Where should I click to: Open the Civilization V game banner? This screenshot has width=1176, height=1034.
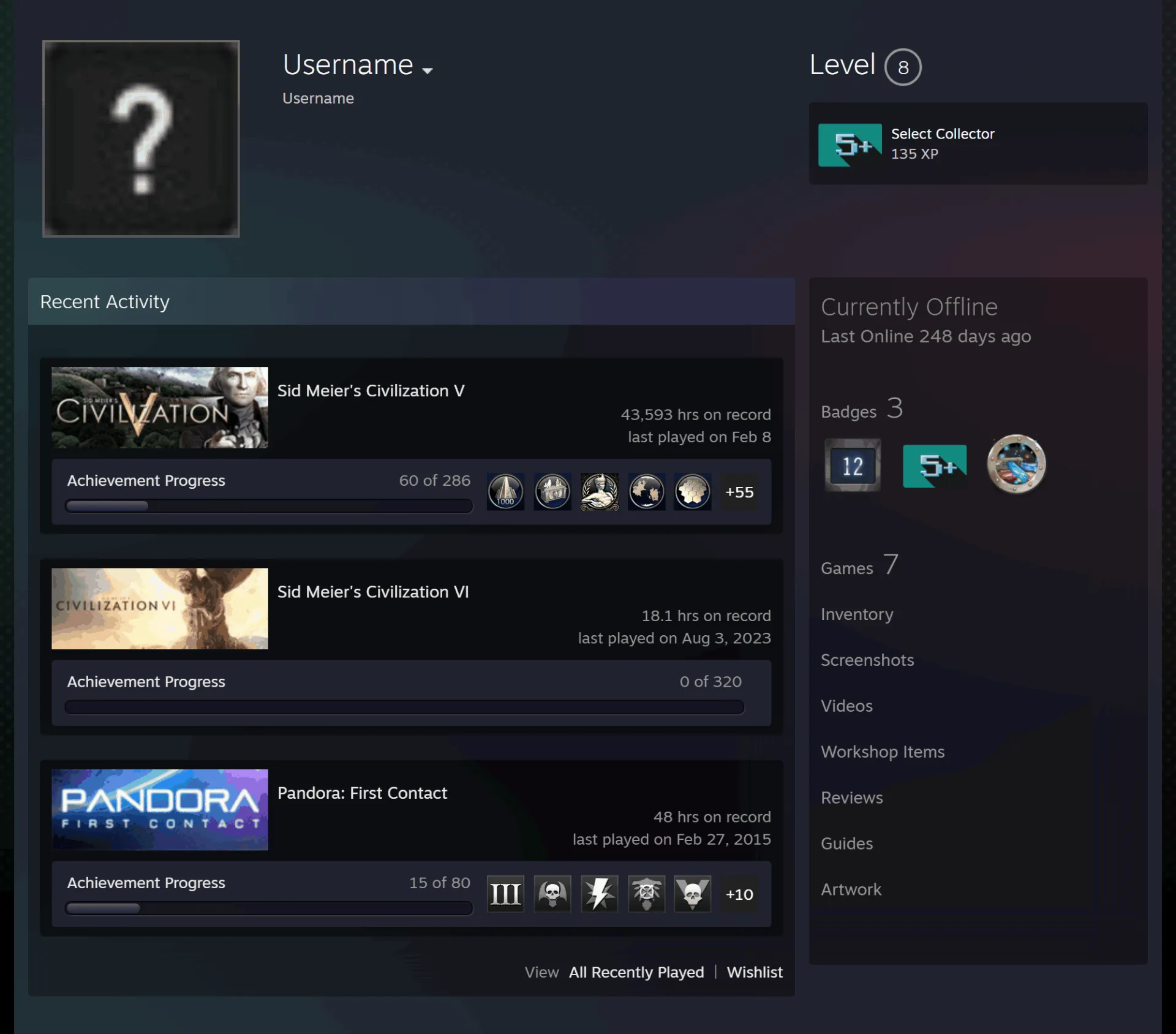pyautogui.click(x=160, y=407)
